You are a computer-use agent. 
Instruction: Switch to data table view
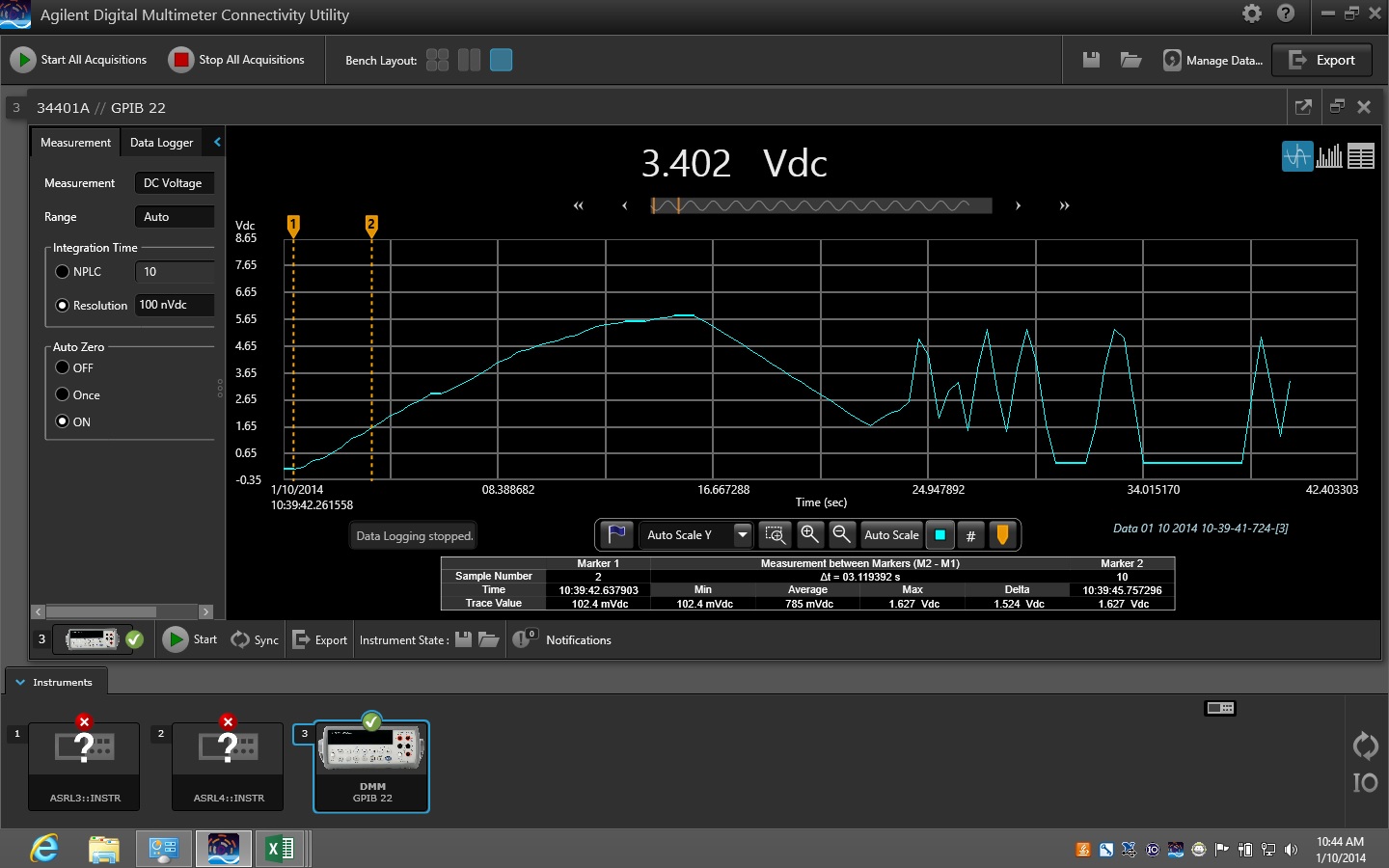point(1361,156)
